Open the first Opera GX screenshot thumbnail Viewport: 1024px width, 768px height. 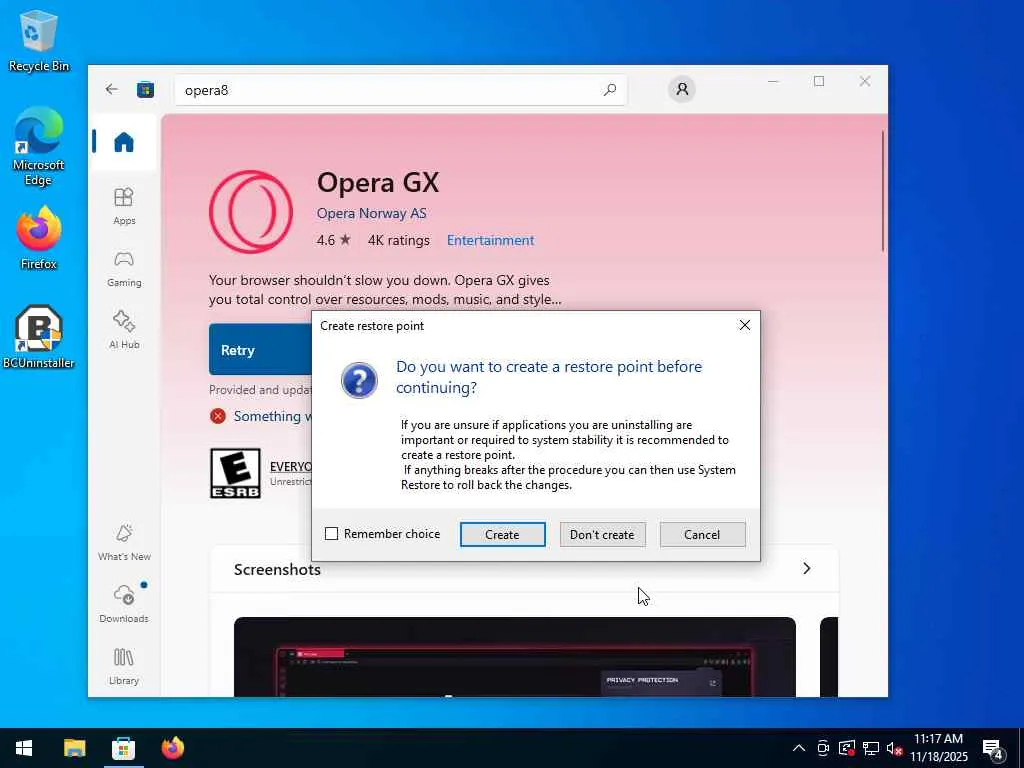tap(515, 657)
